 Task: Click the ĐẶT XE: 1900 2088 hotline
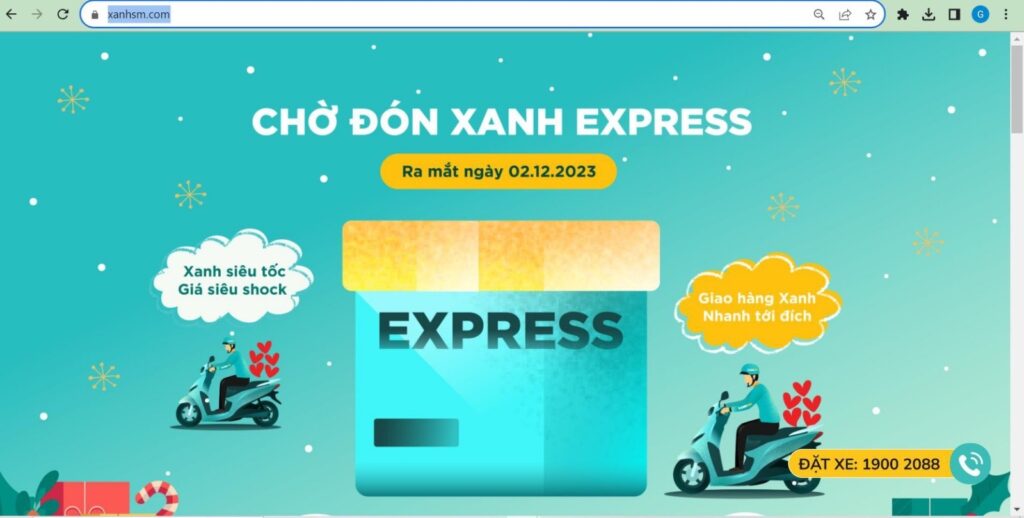(869, 464)
